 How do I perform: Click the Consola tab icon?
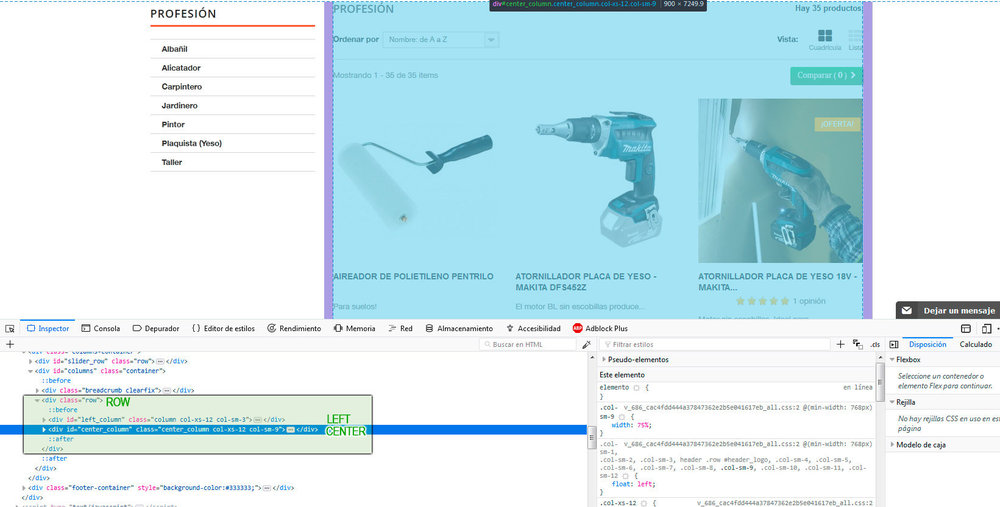point(85,328)
